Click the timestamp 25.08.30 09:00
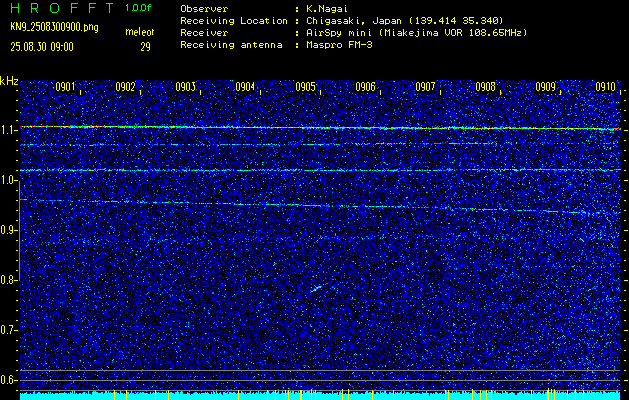Image resolution: width=629 pixels, height=400 pixels. tap(42, 47)
